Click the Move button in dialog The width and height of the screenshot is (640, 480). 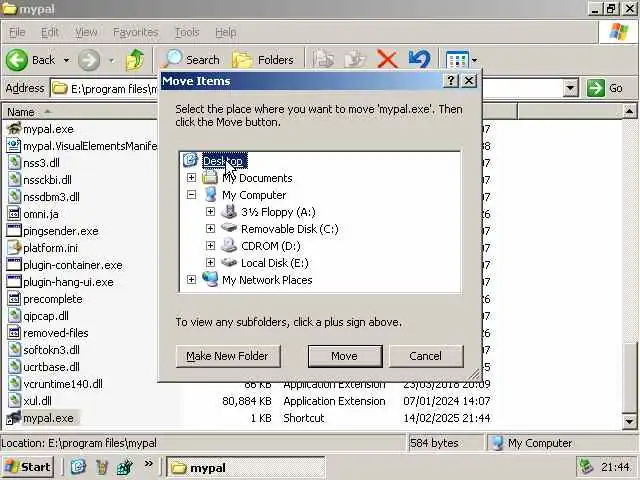345,356
